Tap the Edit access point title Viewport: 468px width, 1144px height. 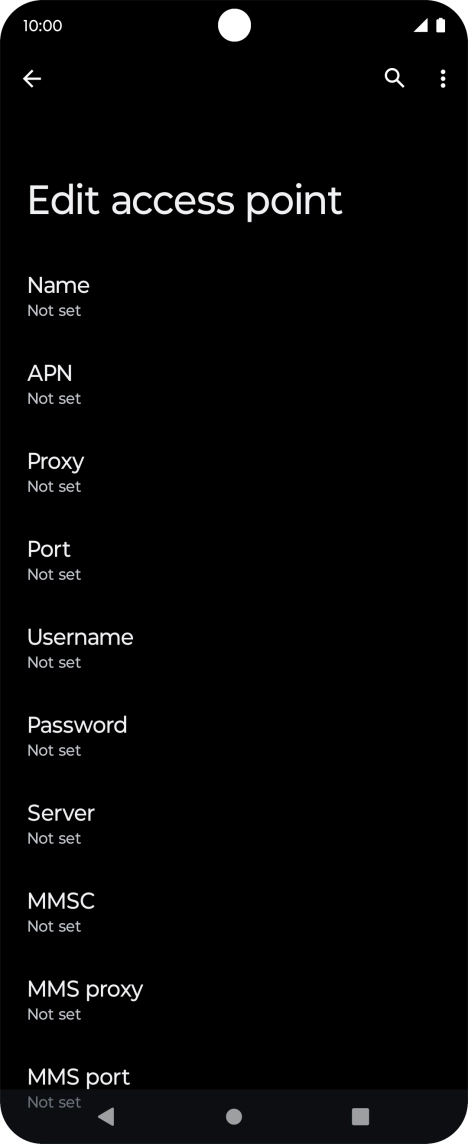185,201
